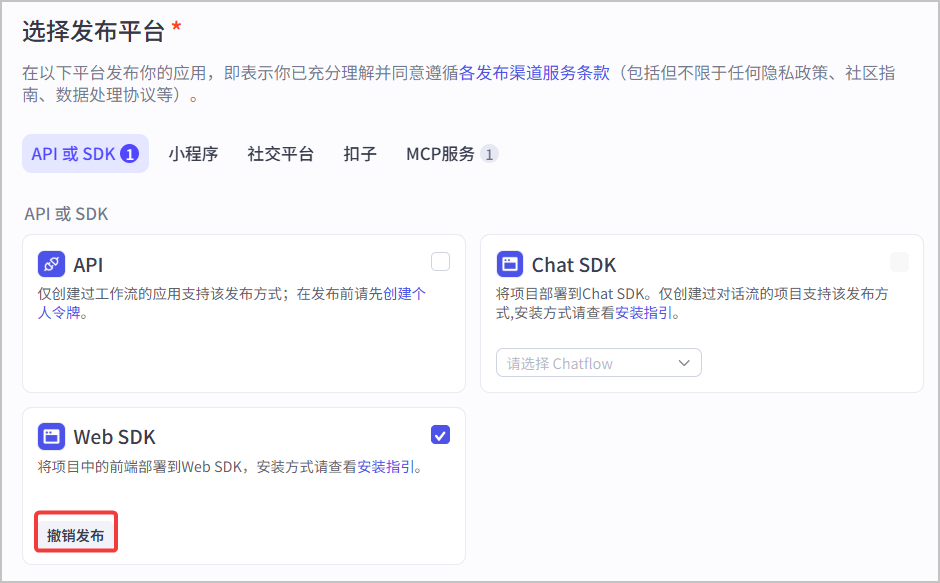Click the API card title
Screen dimensions: 940x583
(x=88, y=265)
